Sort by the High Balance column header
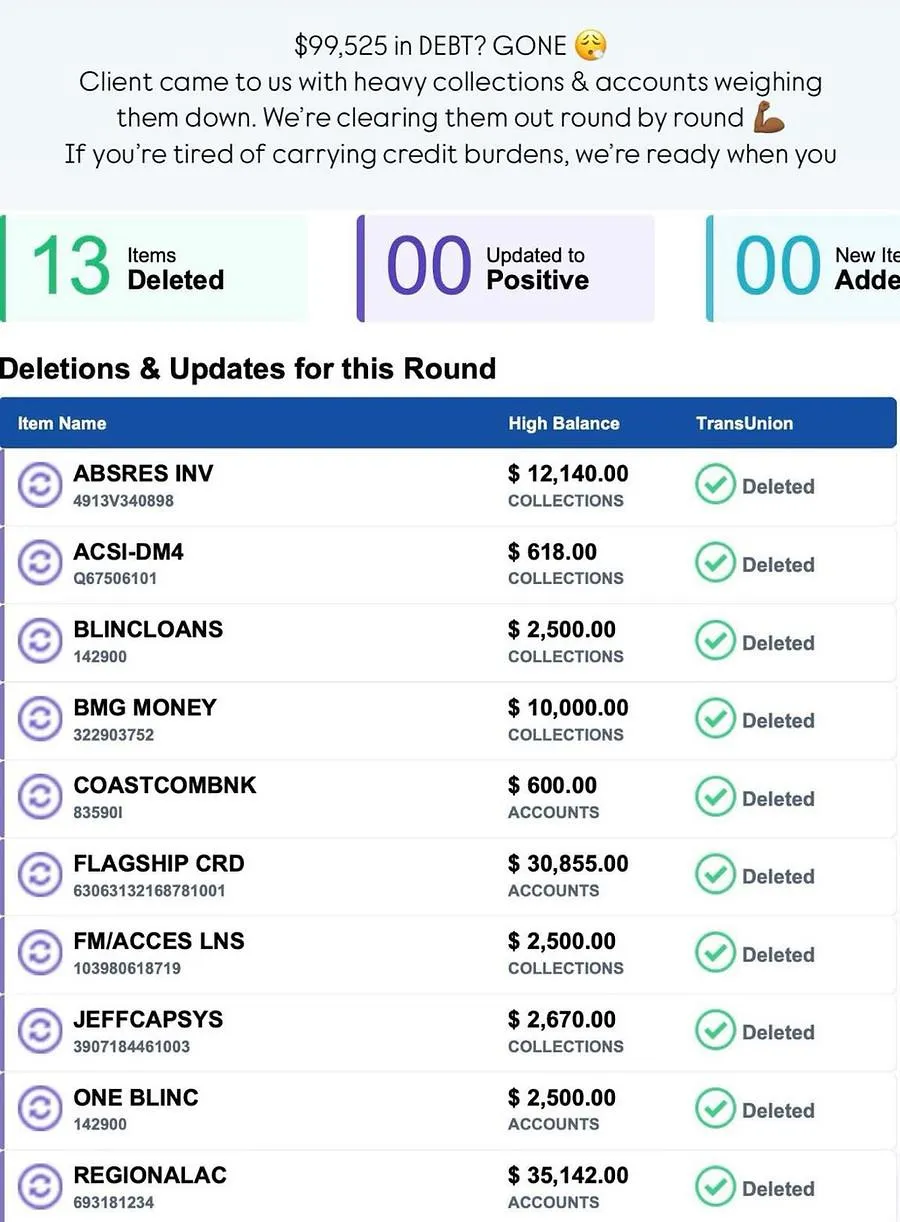This screenshot has height=1222, width=900. (564, 423)
